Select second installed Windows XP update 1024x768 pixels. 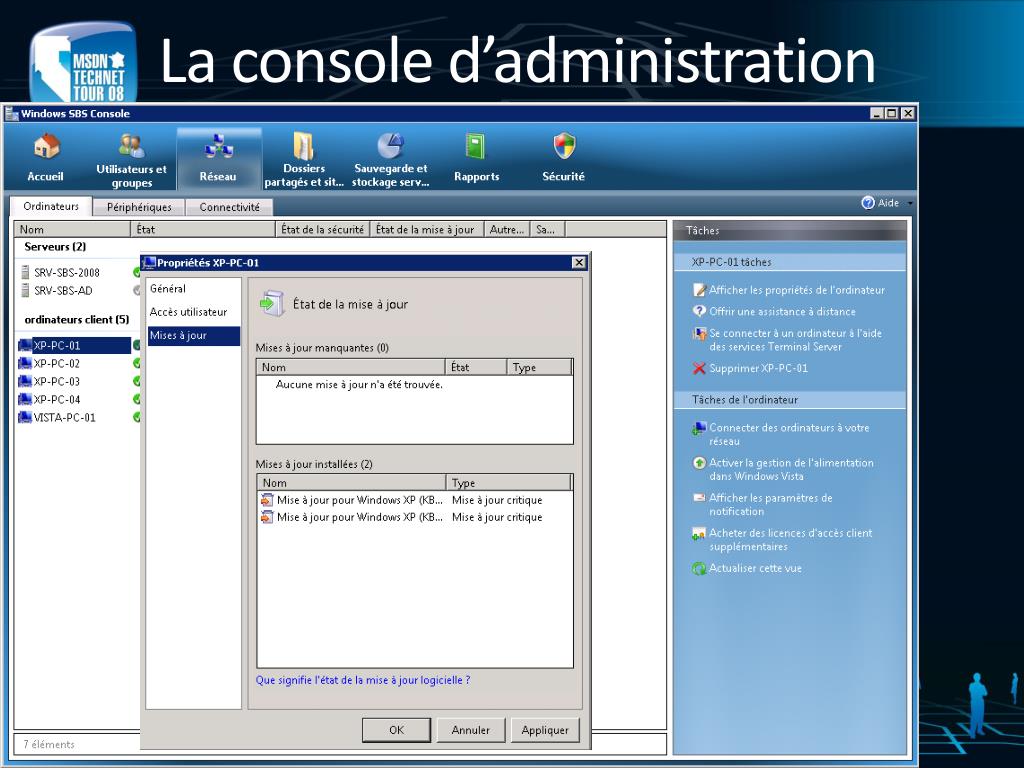pyautogui.click(x=415, y=517)
